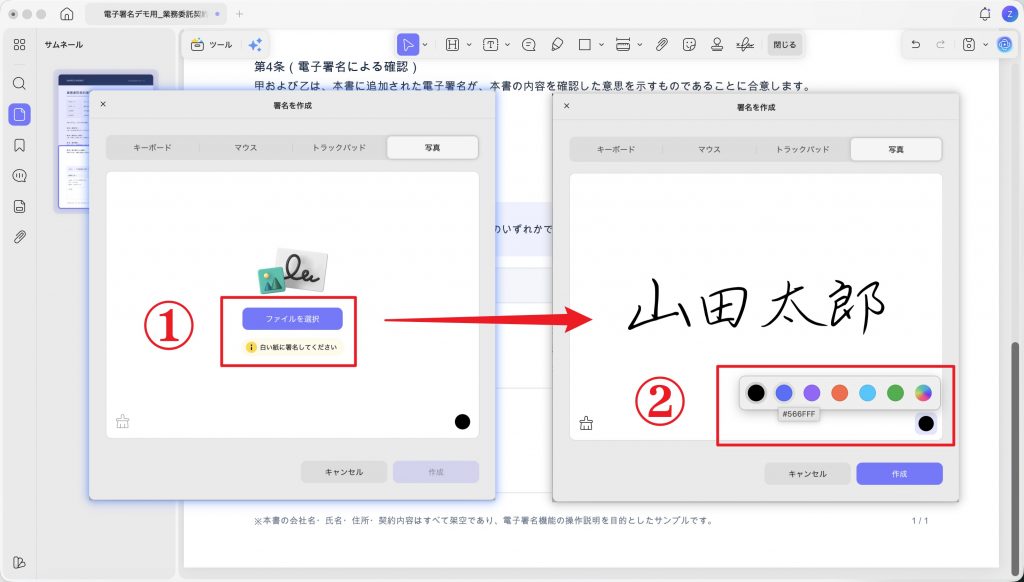The image size is (1024, 582).
Task: Click the home icon in the title bar
Action: [67, 14]
